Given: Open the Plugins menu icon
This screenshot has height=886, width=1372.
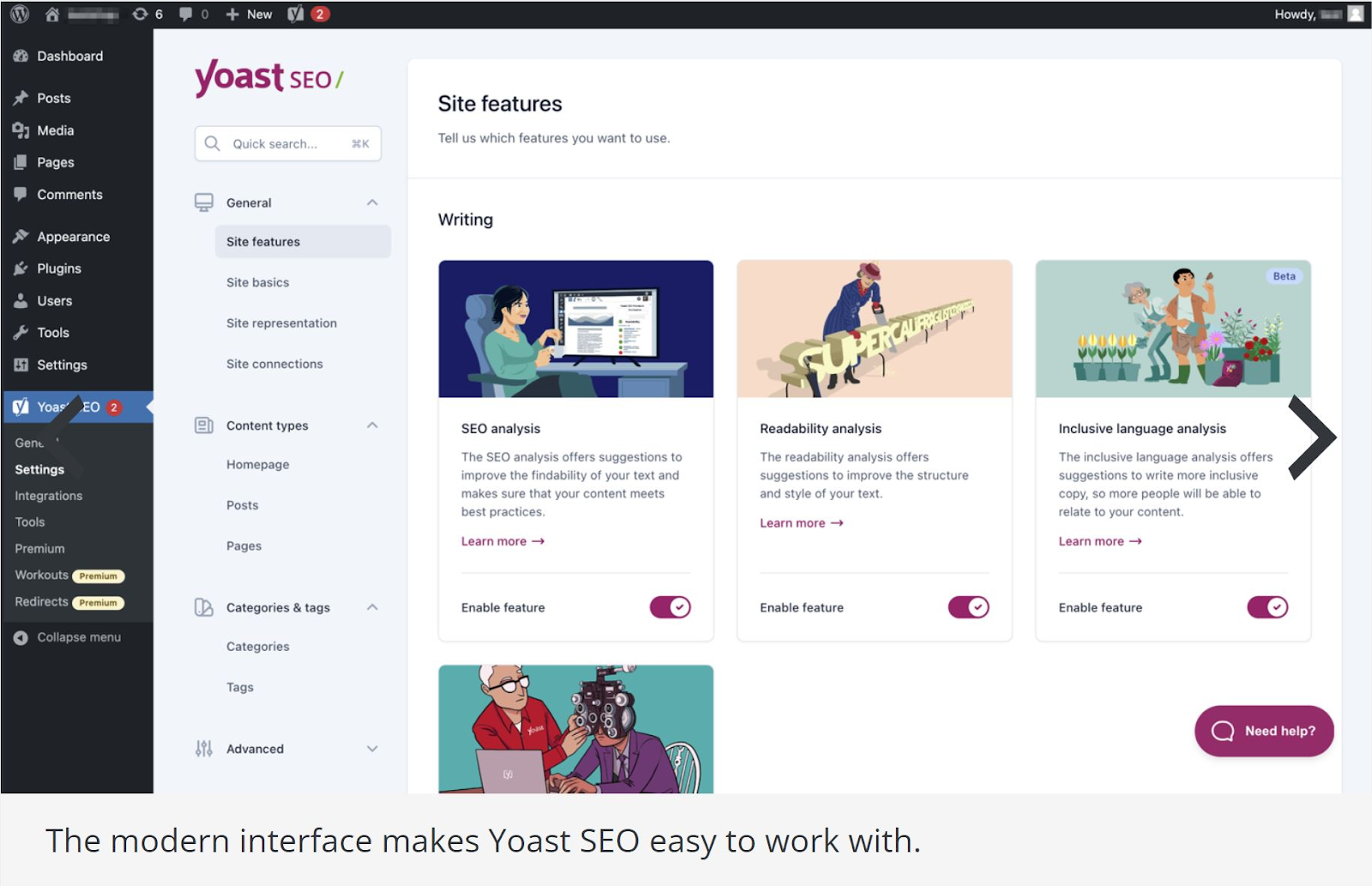Looking at the screenshot, I should (x=21, y=268).
